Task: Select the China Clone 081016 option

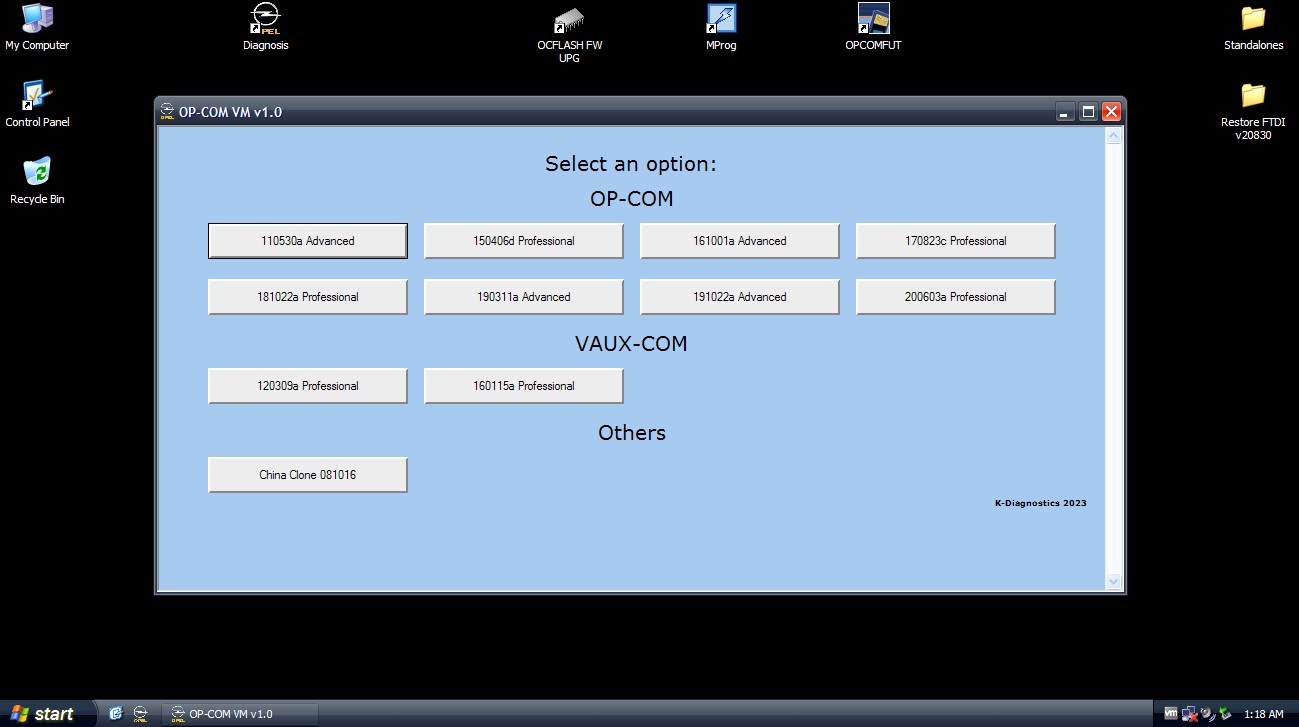Action: point(308,475)
